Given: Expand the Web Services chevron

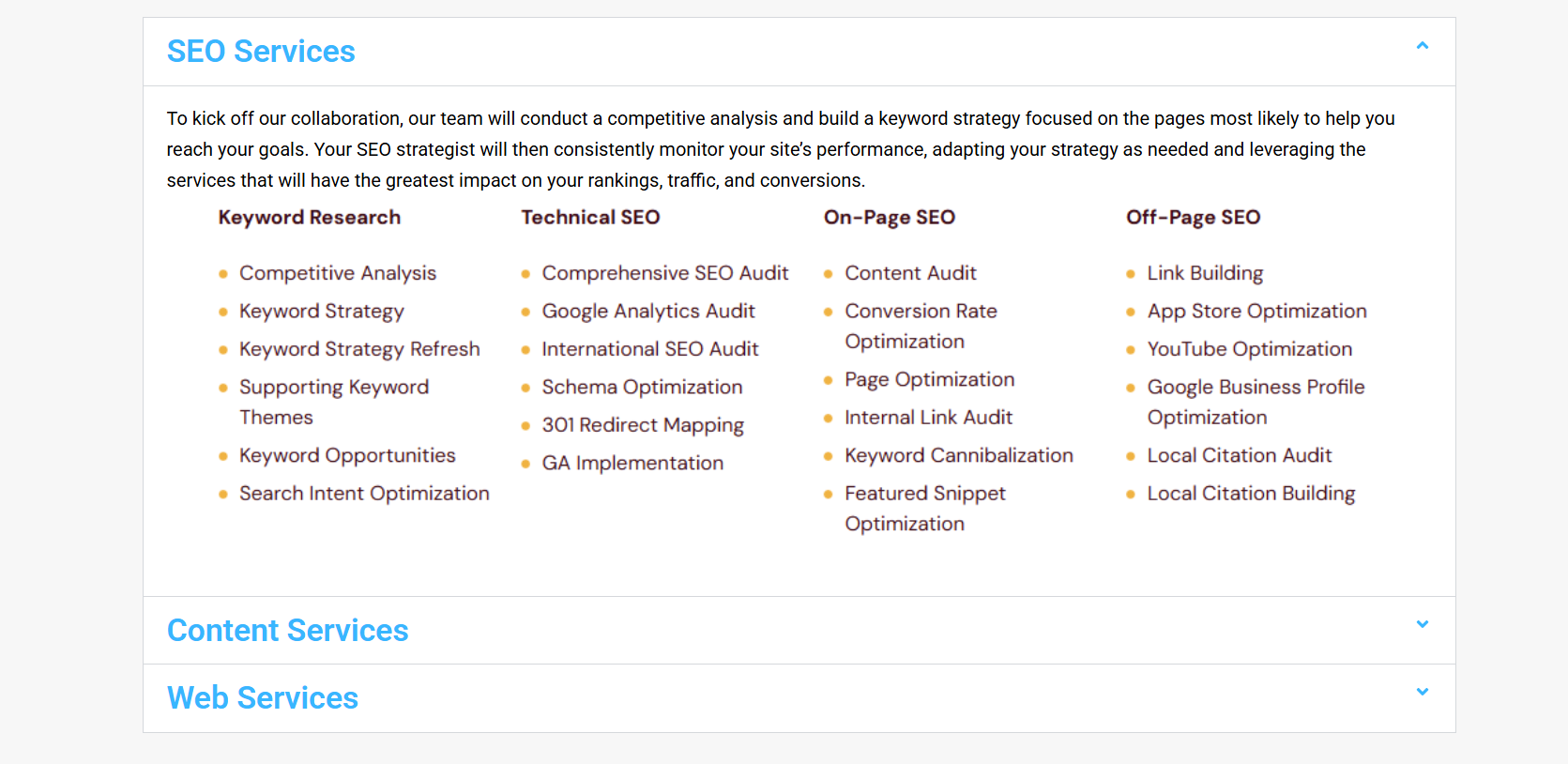Looking at the screenshot, I should click(1422, 692).
